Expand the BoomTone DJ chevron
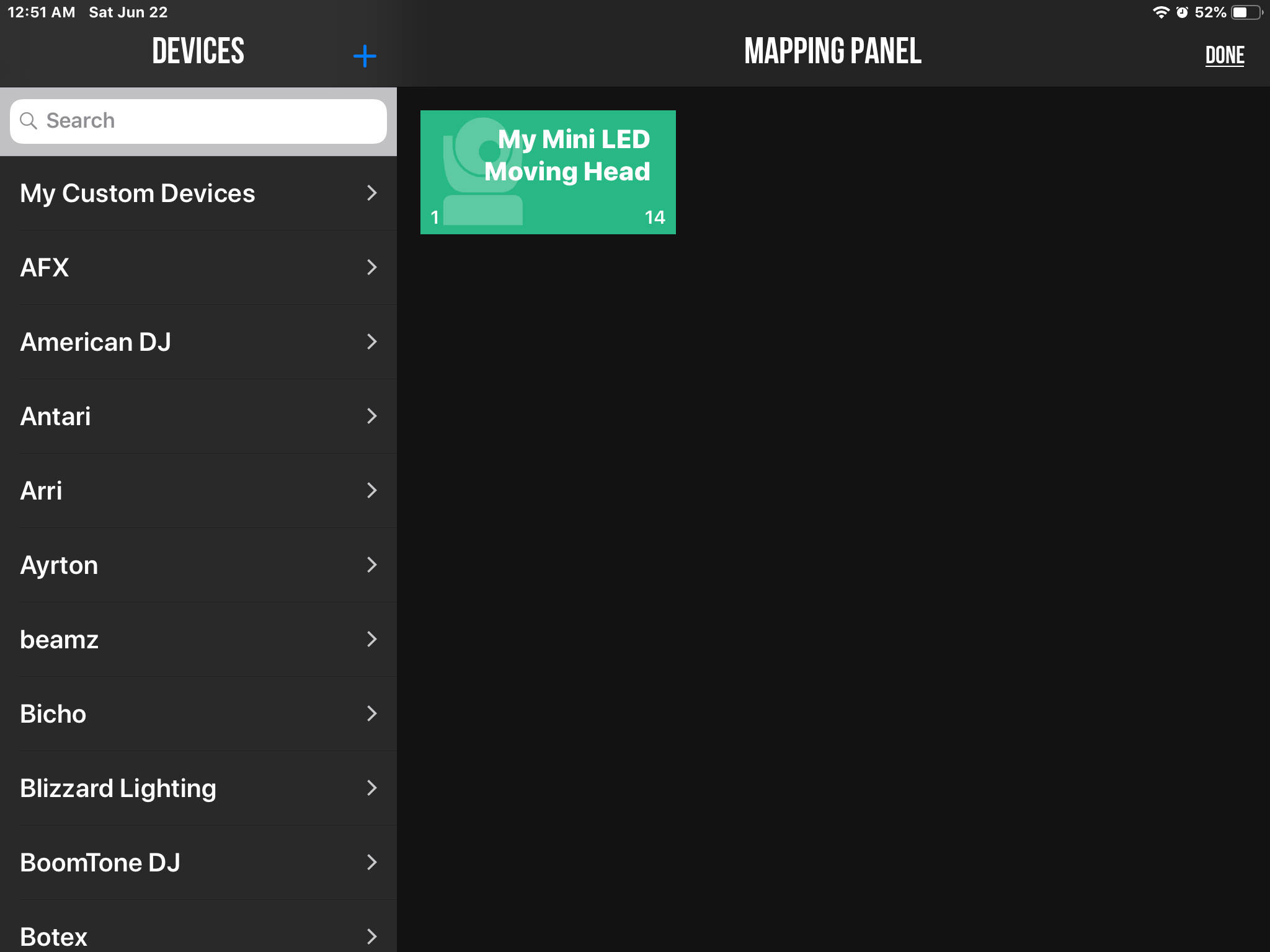Screen dimensions: 1270x952 [371, 862]
